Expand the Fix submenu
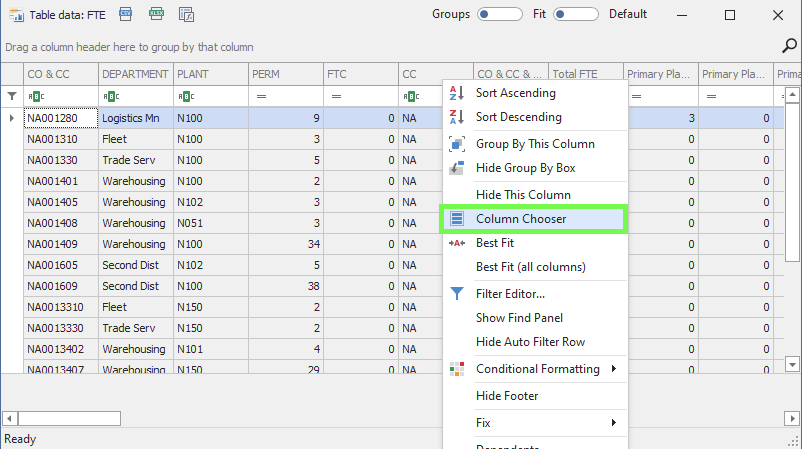The image size is (802, 449). (613, 423)
